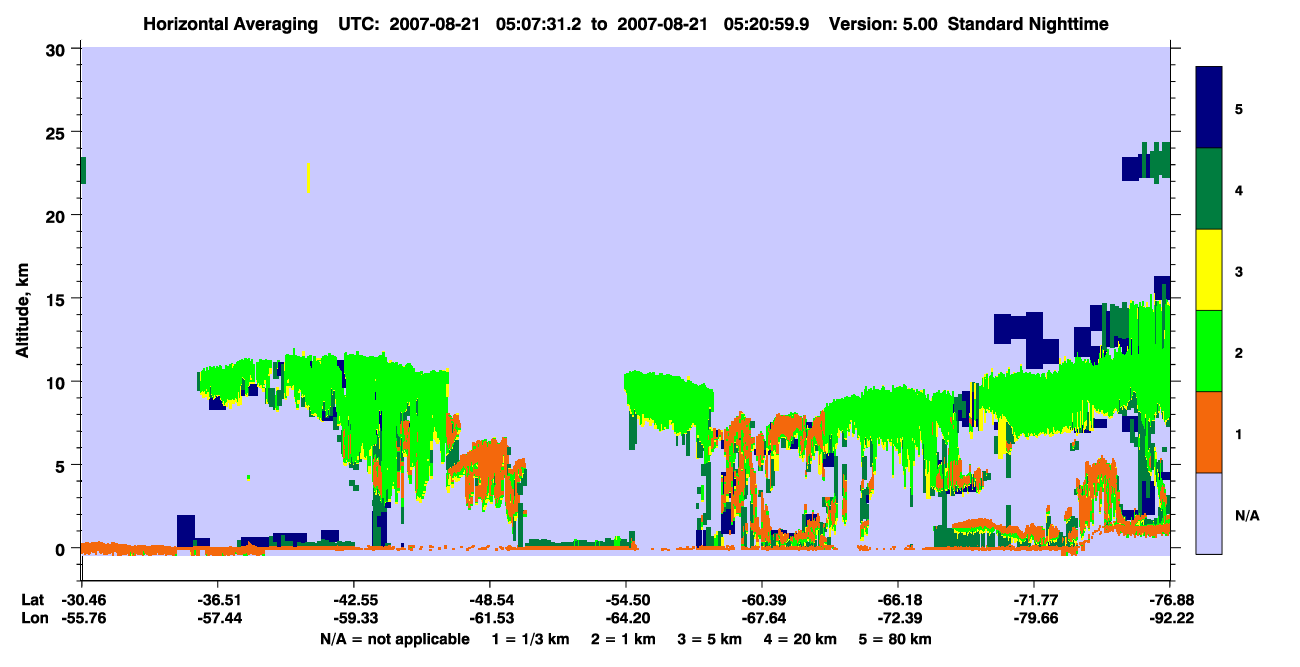Click 'N/A = not applicable' legend text
The image size is (1300, 667).
coord(395,639)
